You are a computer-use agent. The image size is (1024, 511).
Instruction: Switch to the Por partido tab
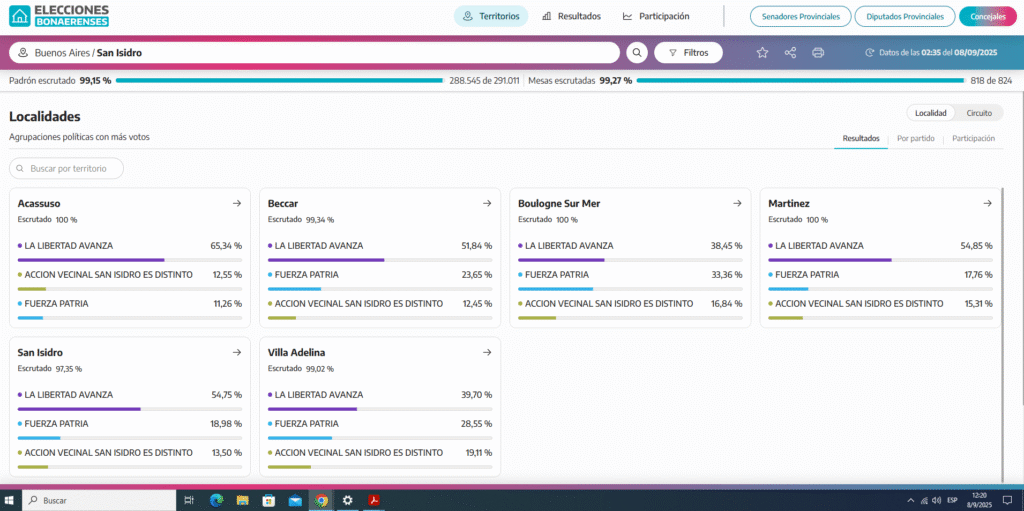(x=915, y=138)
